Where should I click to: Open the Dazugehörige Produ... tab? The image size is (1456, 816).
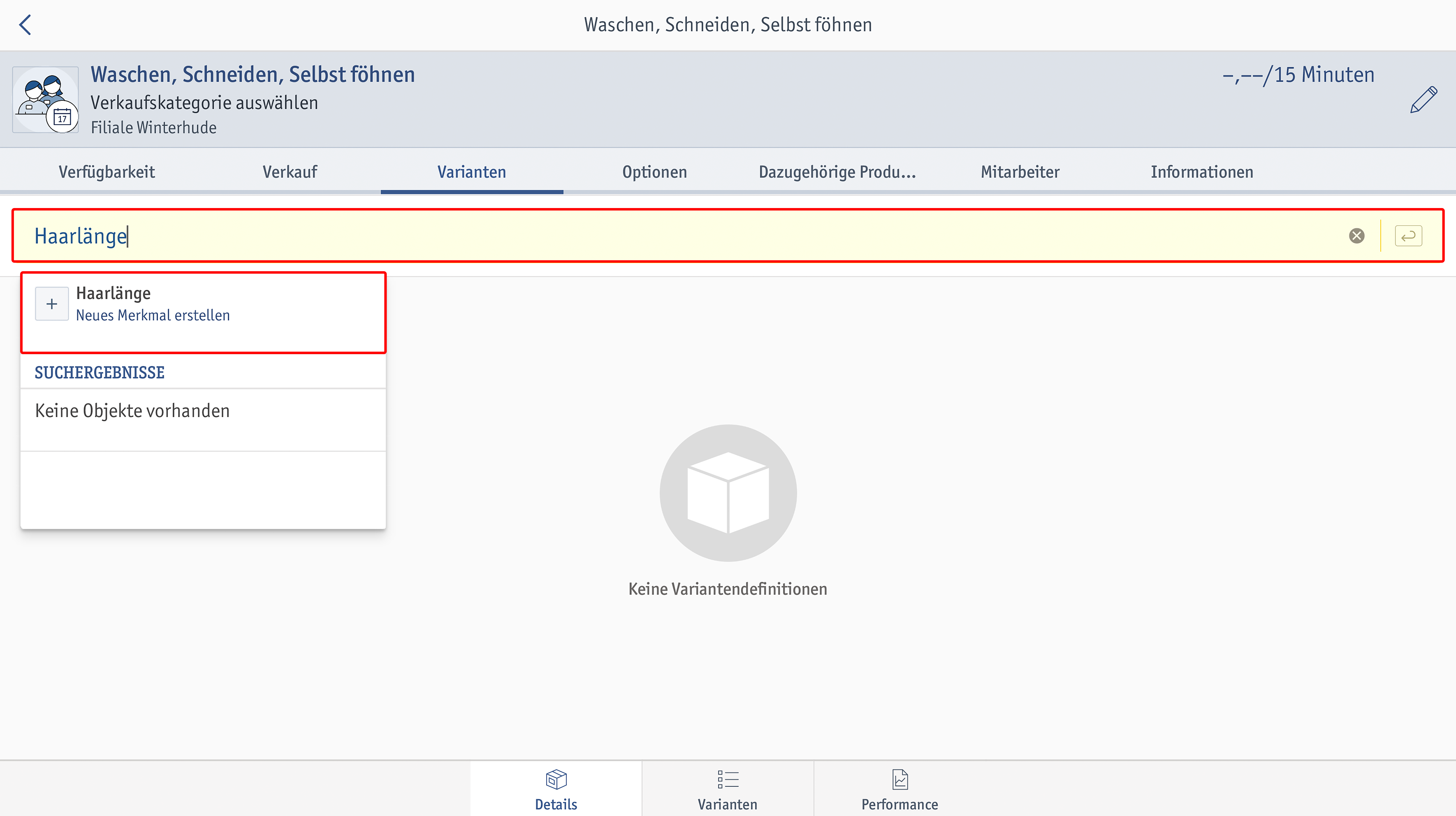click(837, 172)
